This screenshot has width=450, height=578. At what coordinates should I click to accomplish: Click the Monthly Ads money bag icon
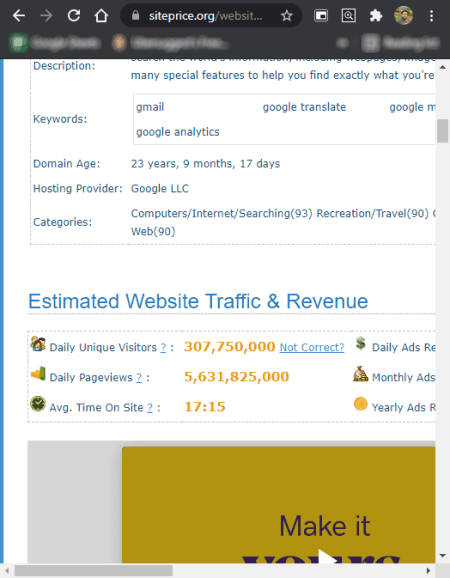click(360, 373)
